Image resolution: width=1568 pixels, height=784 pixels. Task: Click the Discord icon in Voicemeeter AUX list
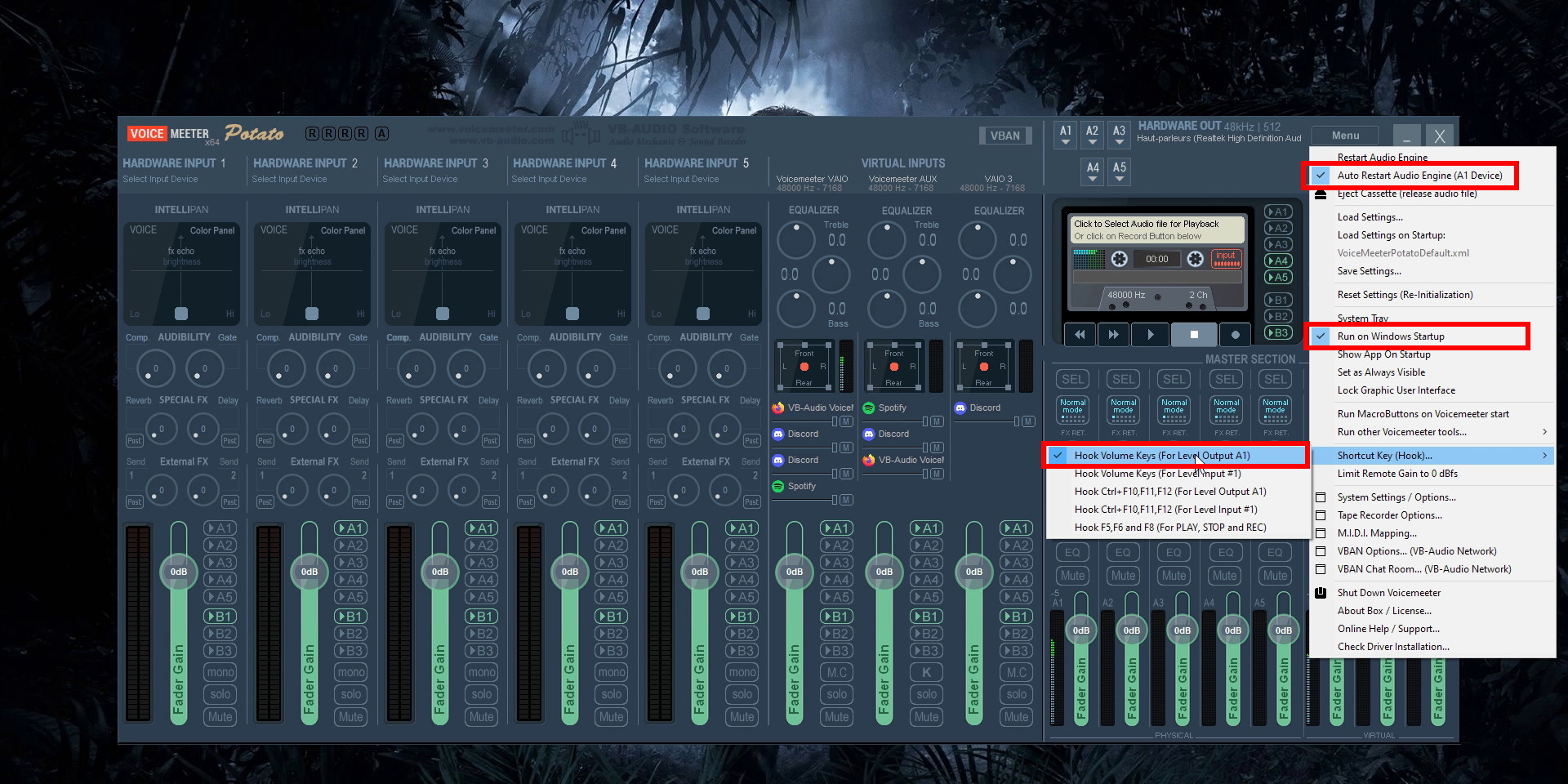click(869, 434)
